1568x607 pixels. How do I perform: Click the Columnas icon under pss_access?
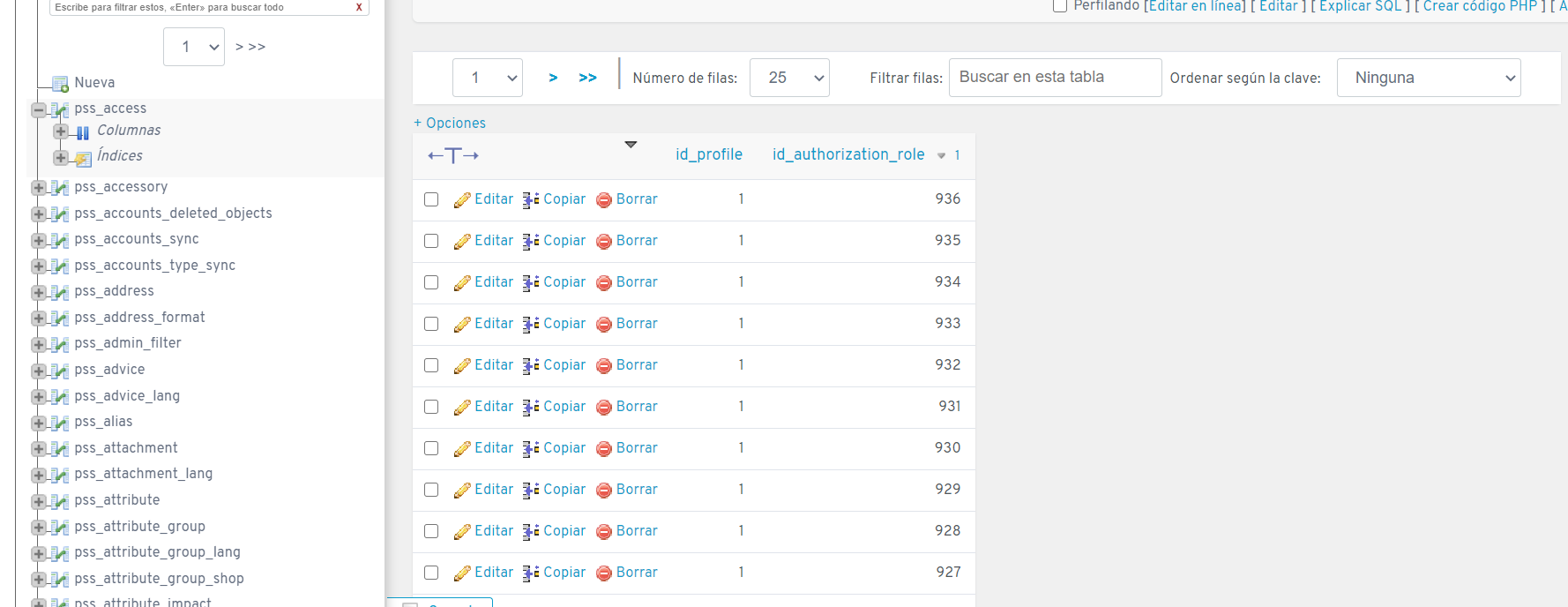point(83,132)
